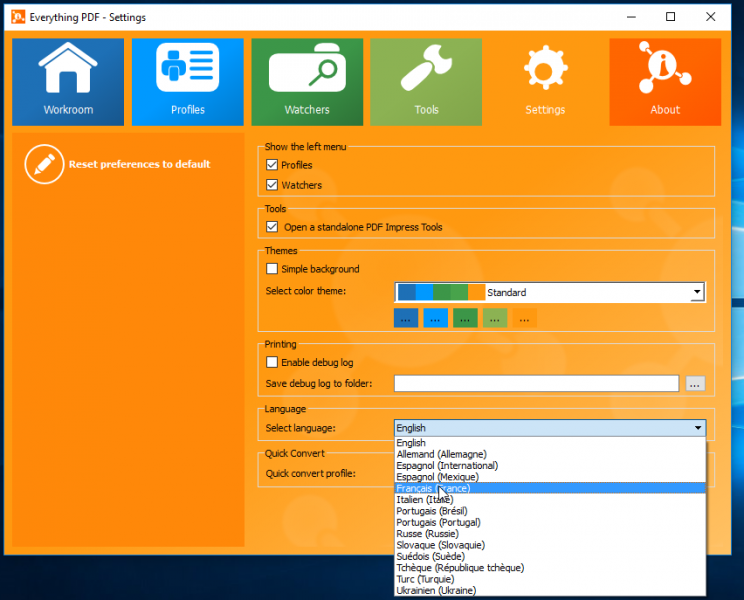Edit the light green theme color swatch
The height and width of the screenshot is (600, 744).
click(495, 318)
